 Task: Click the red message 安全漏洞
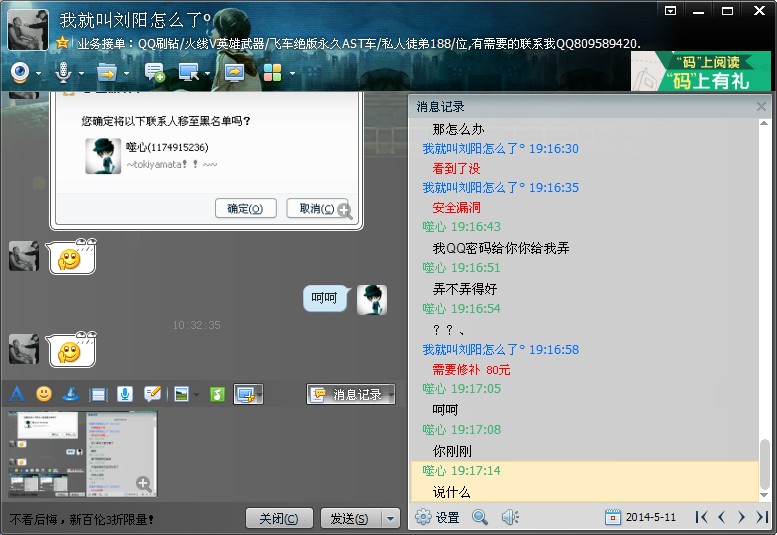click(x=456, y=208)
